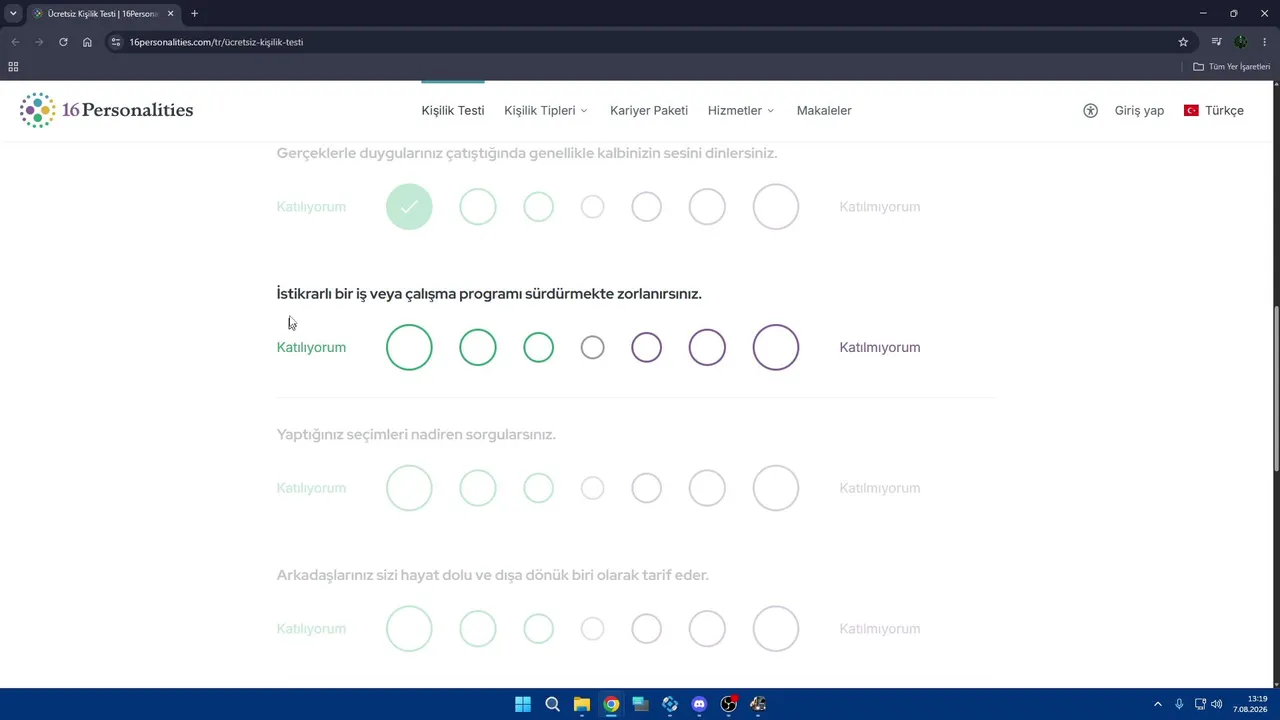
Task: Select strongest agree for 'İstikrarlı bir iş' question
Action: click(x=409, y=347)
